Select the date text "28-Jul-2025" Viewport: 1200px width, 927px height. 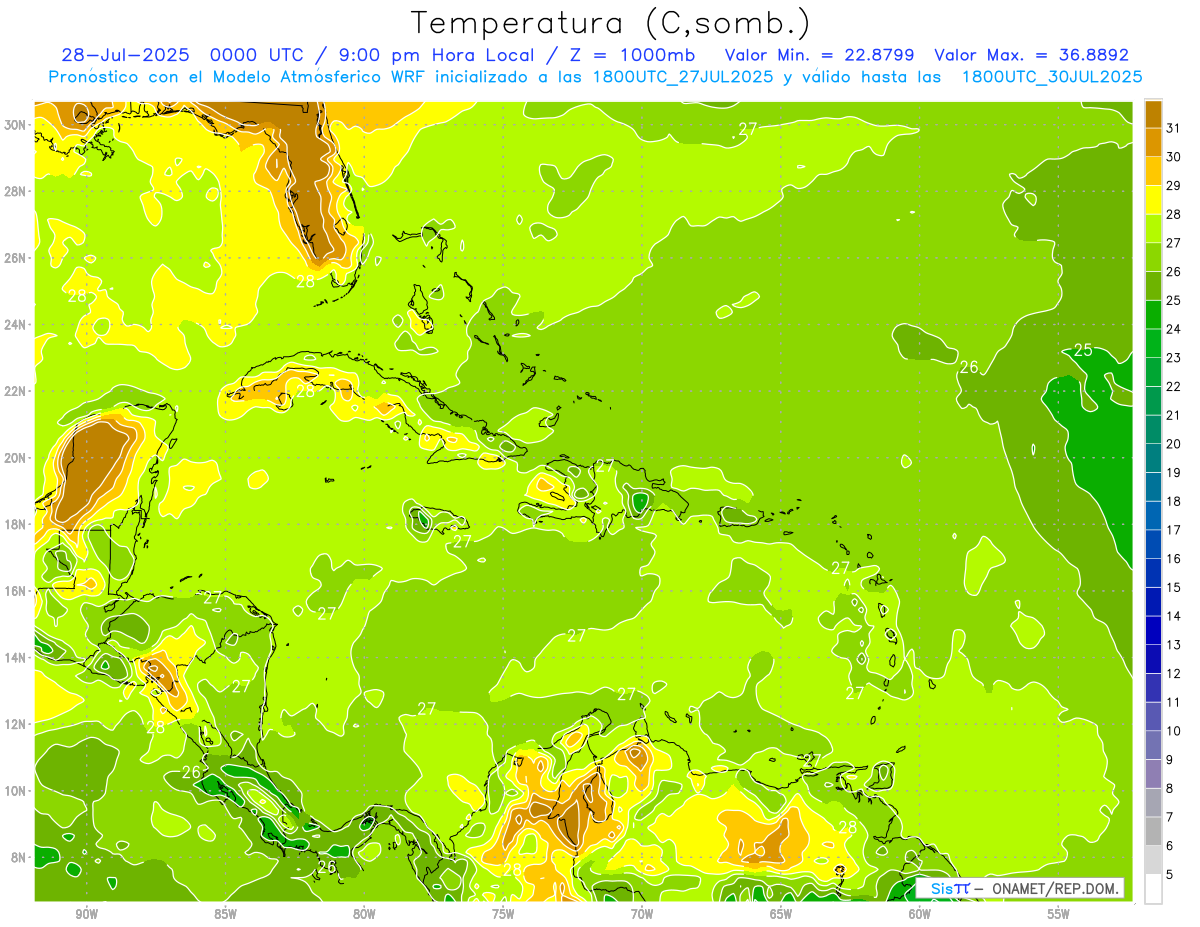click(127, 55)
